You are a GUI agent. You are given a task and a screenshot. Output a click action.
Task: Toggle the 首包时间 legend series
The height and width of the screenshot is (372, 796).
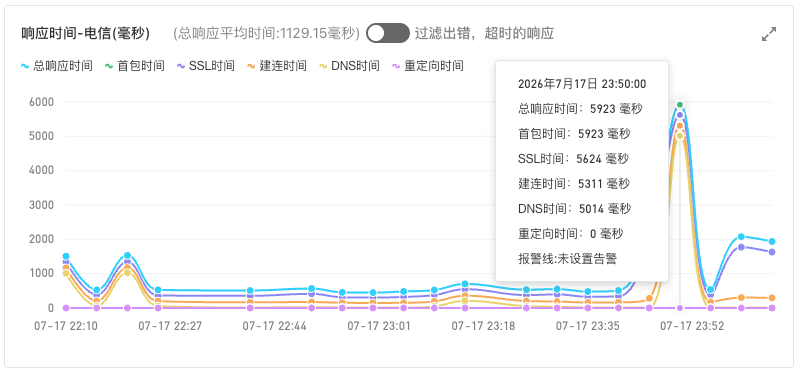[x=135, y=66]
